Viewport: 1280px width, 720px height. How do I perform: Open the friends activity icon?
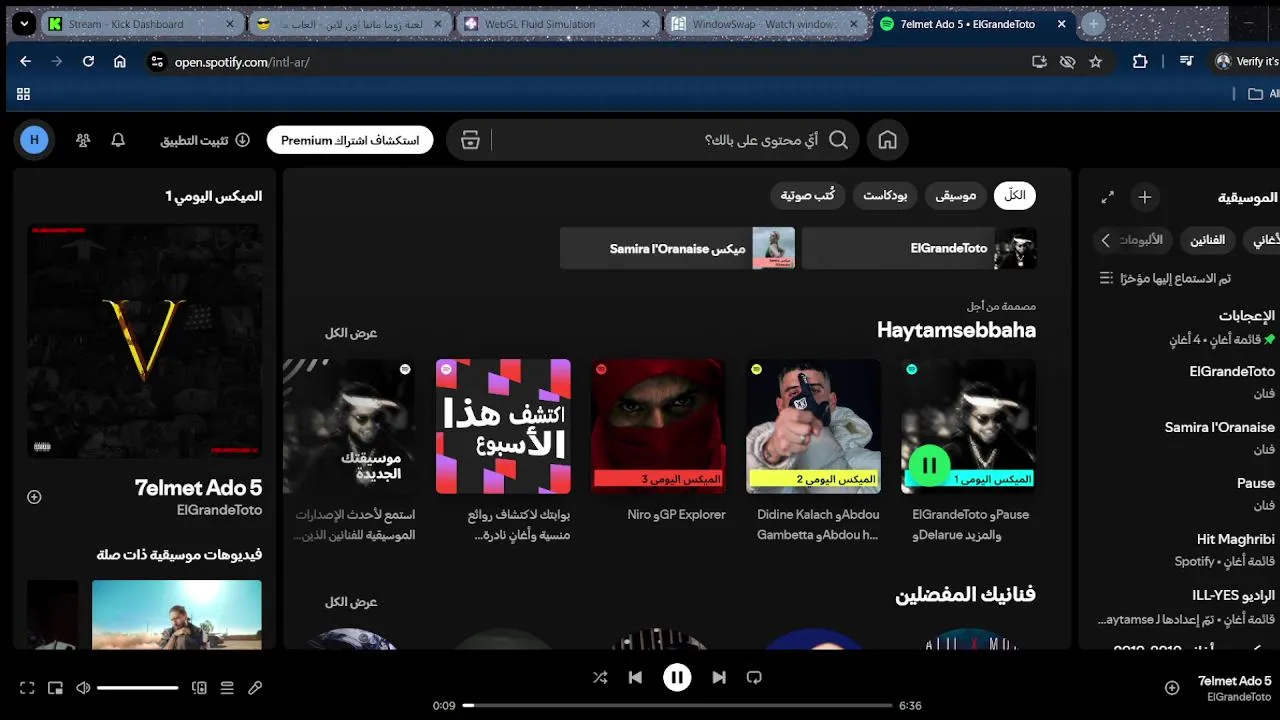pos(83,140)
